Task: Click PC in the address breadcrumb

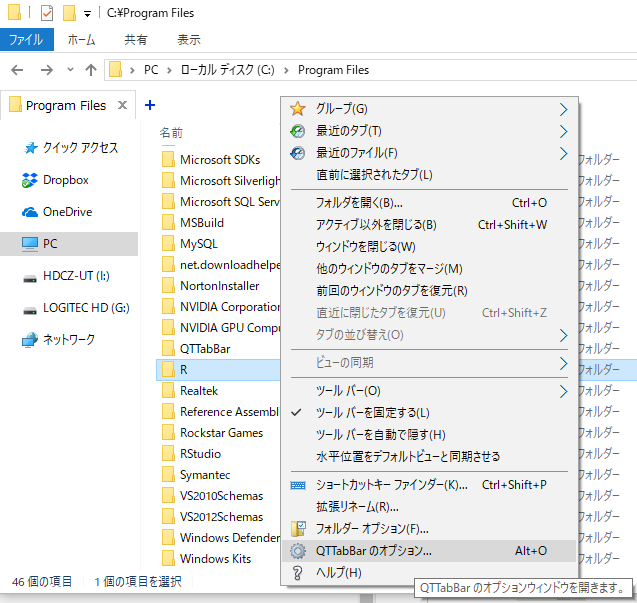Action: (x=151, y=70)
